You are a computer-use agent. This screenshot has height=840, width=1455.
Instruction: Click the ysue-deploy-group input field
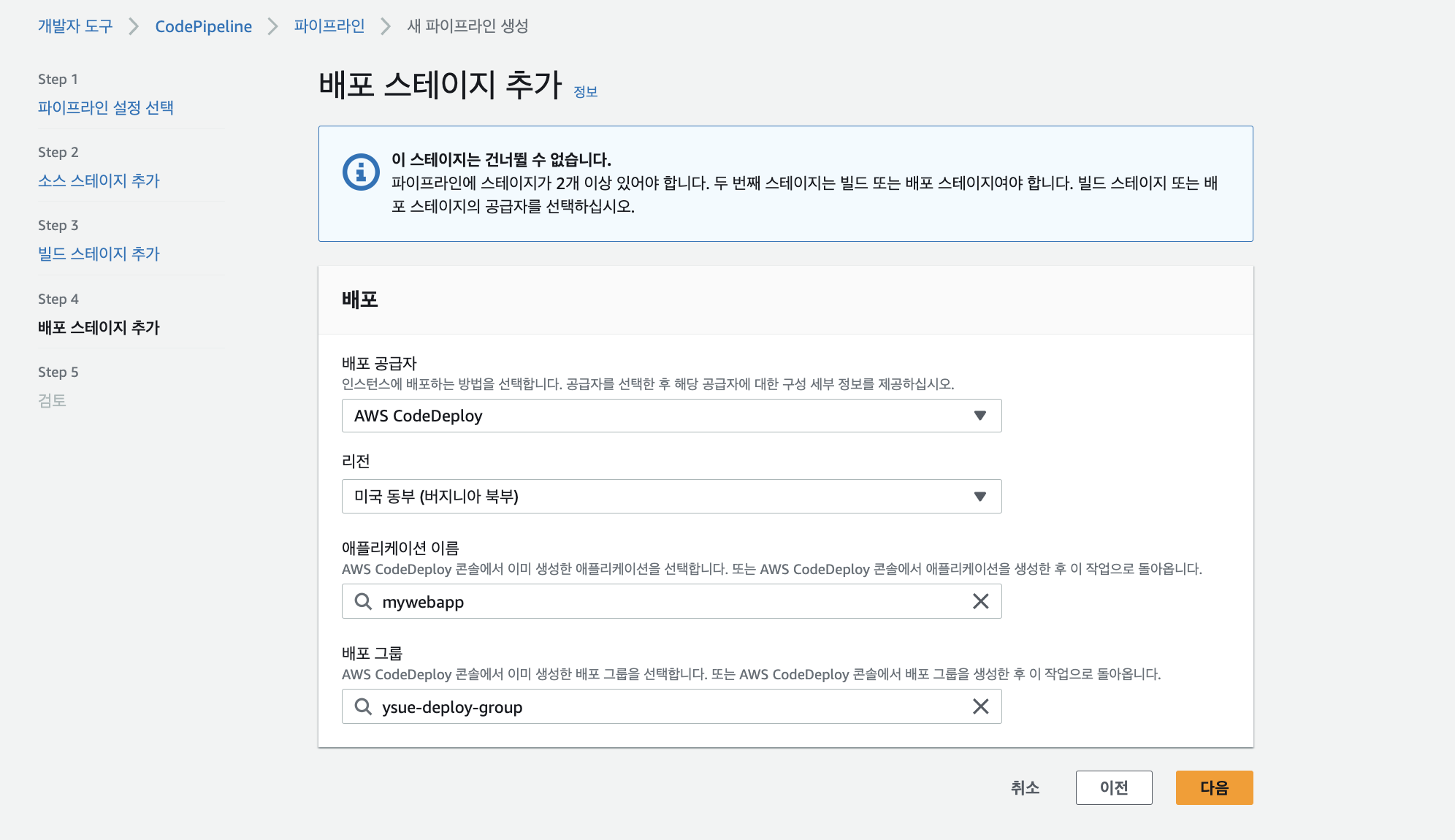coord(671,706)
